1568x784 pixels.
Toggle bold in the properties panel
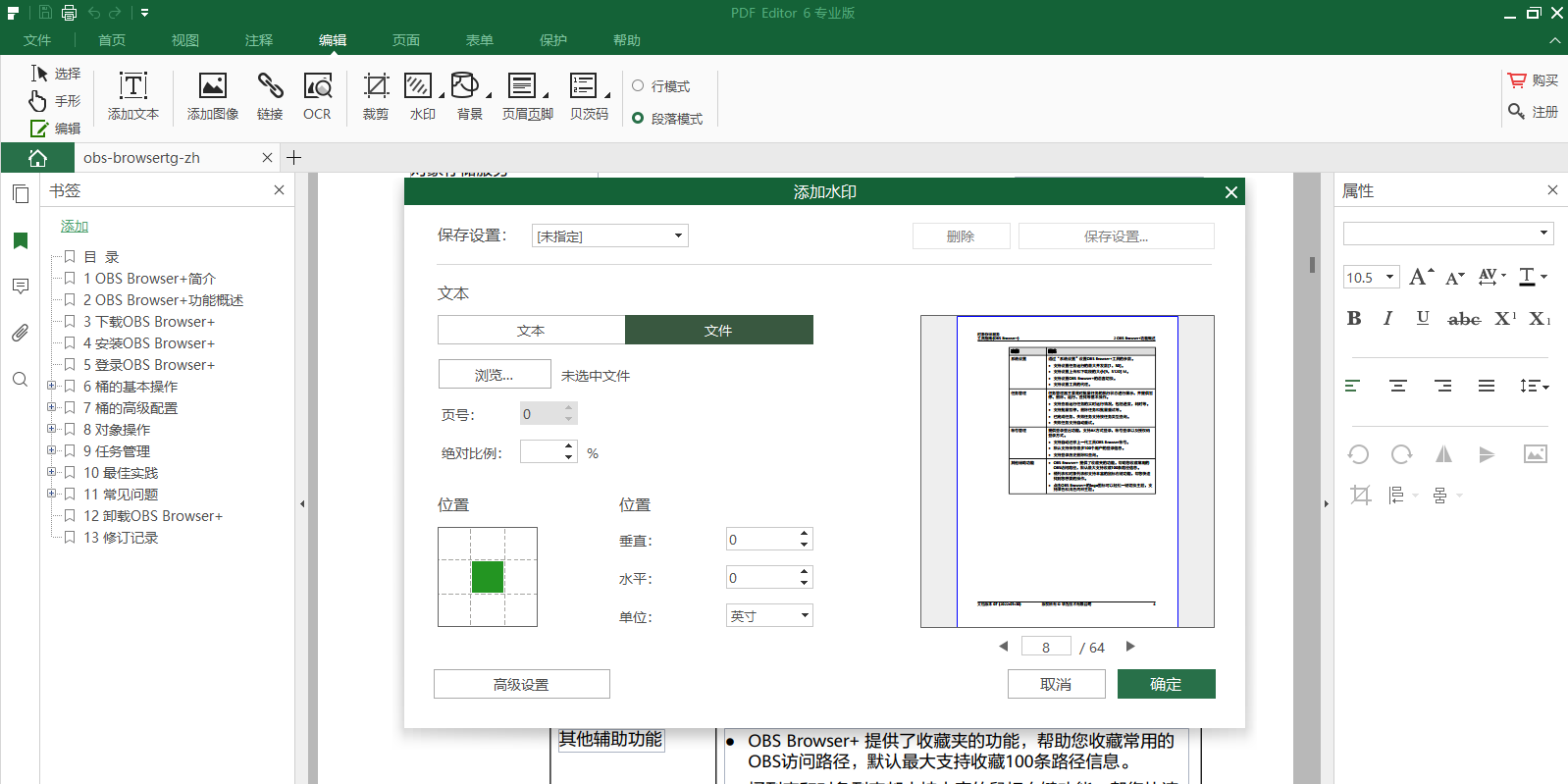1354,318
